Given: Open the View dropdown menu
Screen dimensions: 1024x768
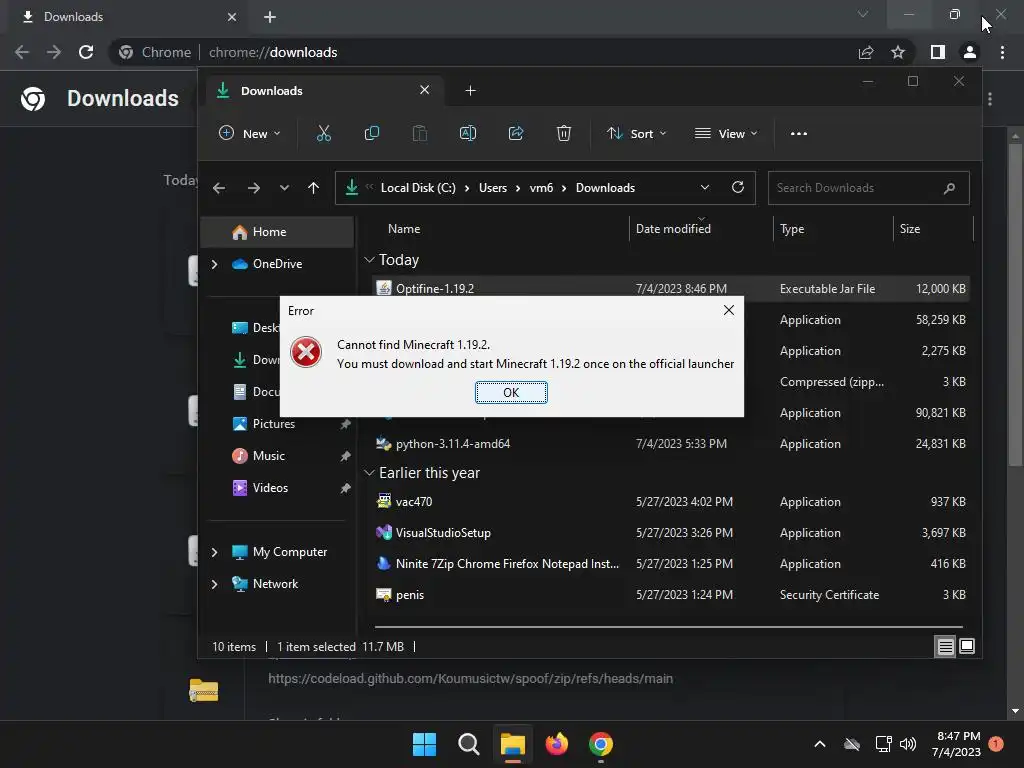Looking at the screenshot, I should 726,134.
